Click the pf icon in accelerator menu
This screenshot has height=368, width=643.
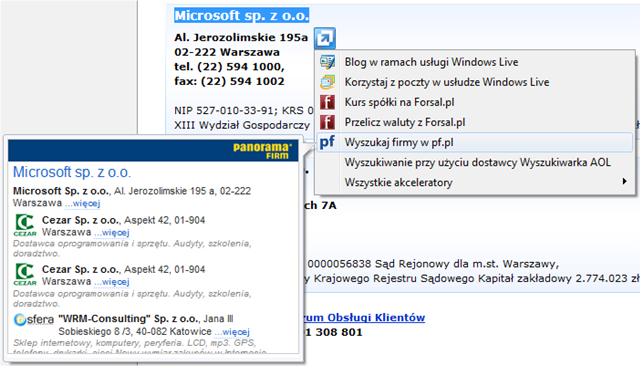[327, 142]
